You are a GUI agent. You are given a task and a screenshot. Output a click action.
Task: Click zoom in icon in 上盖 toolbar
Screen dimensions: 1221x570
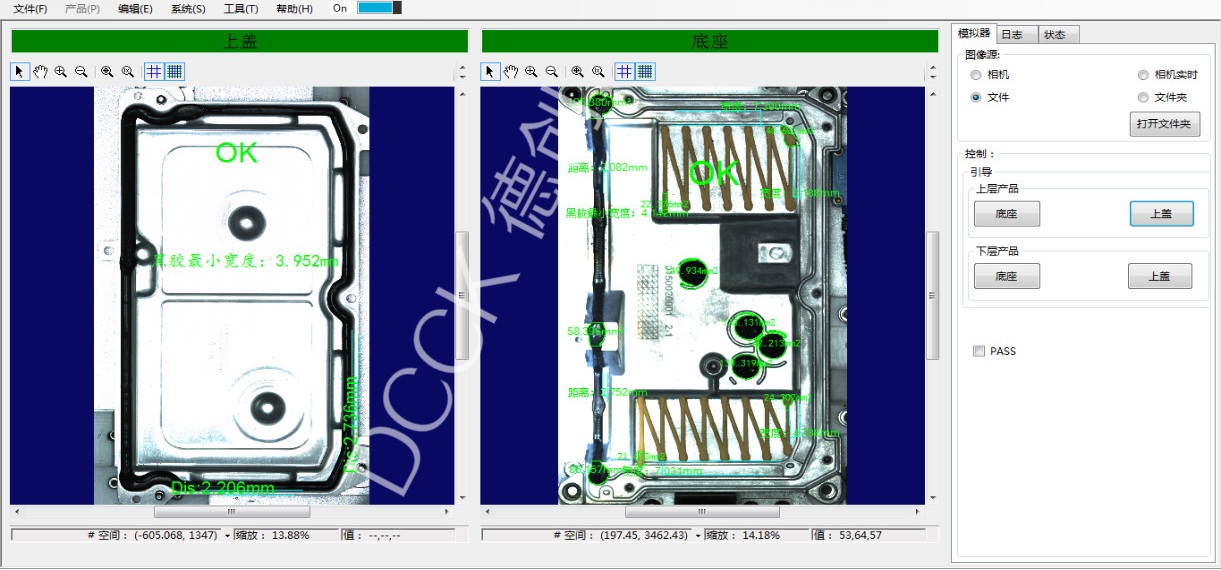pyautogui.click(x=61, y=71)
